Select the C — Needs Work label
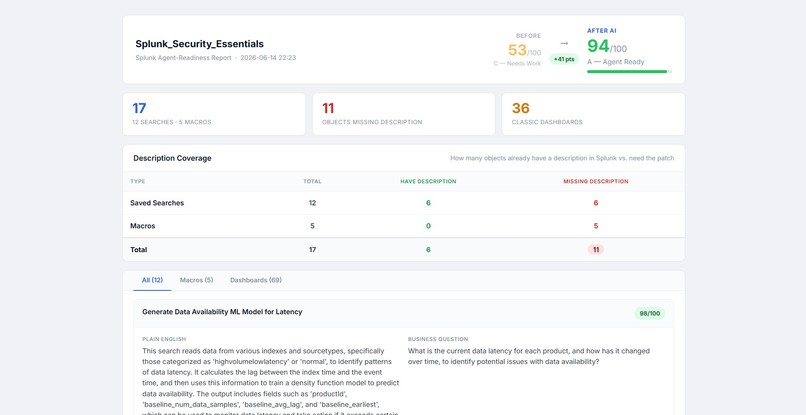Image resolution: width=806 pixels, height=415 pixels. pos(517,63)
